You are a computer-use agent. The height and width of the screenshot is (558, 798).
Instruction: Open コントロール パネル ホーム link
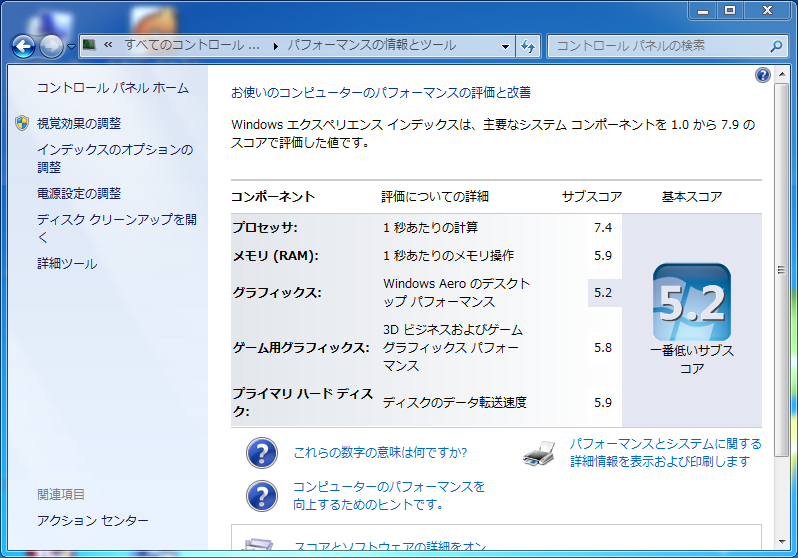(113, 88)
